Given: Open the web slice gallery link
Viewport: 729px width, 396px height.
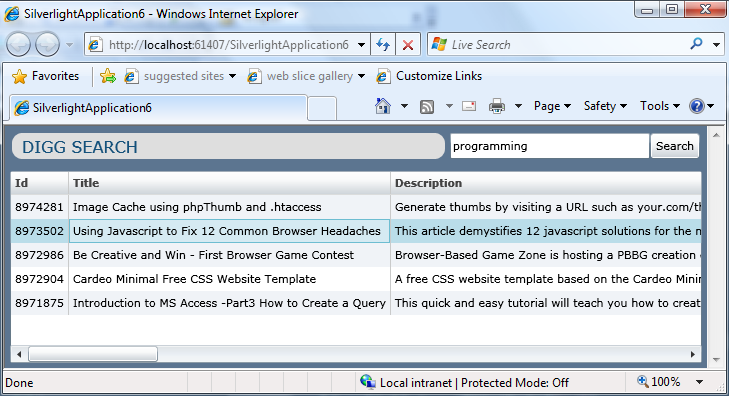Looking at the screenshot, I should click(306, 76).
